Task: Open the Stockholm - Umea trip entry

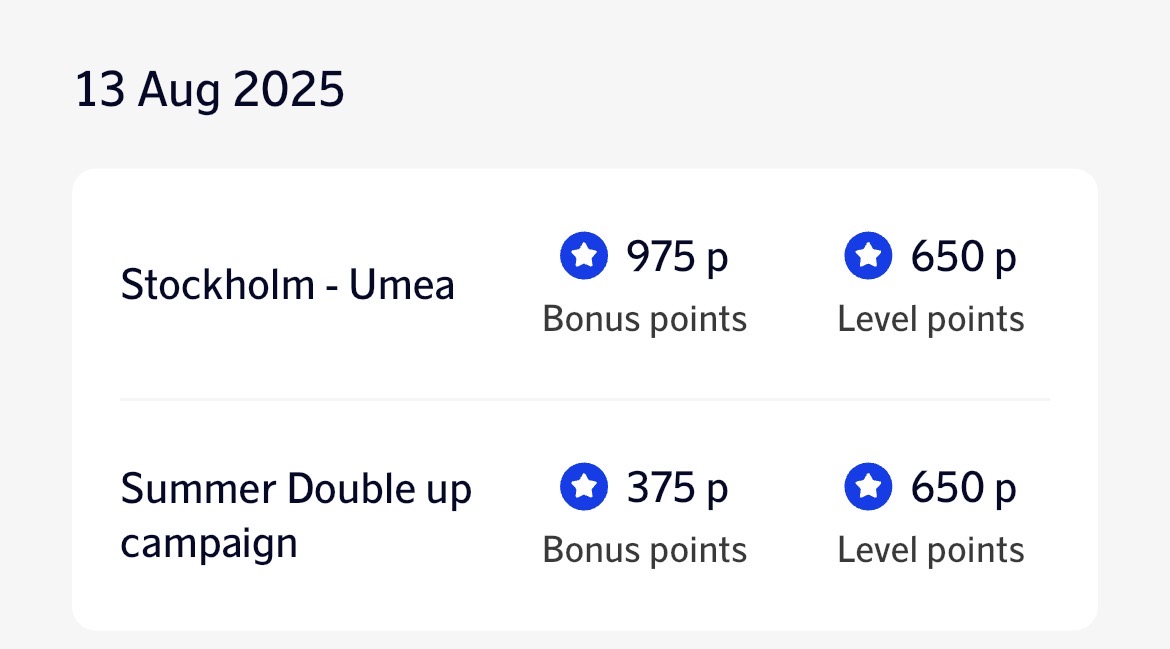Action: [x=287, y=285]
